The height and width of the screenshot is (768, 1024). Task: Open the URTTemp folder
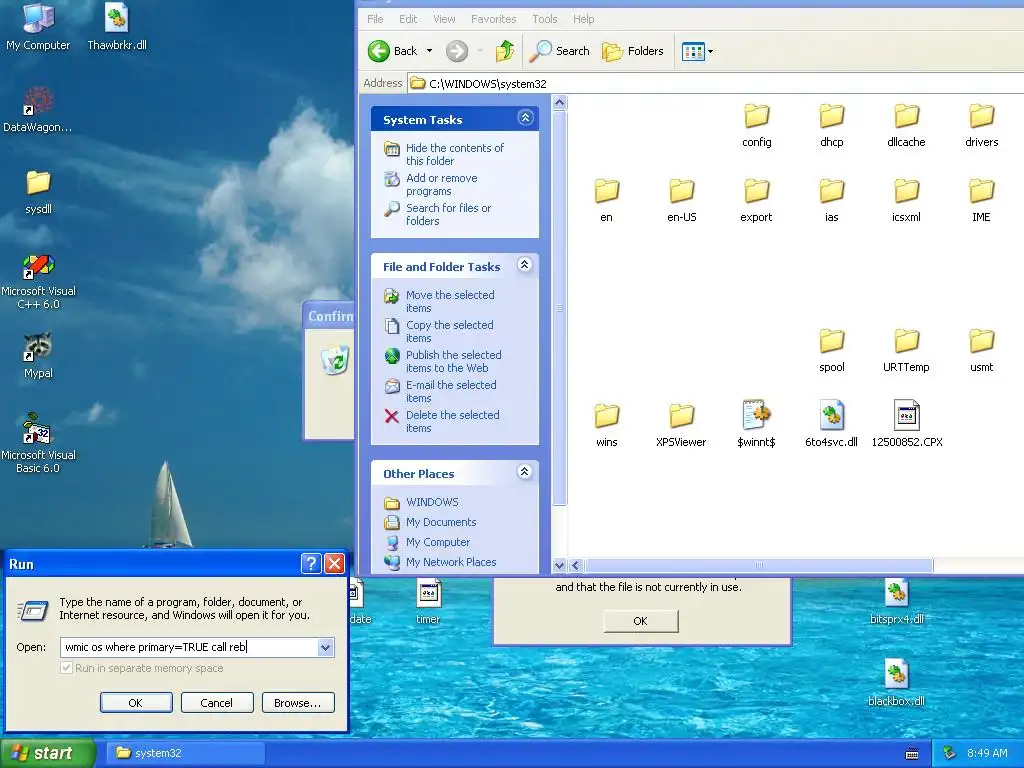click(x=906, y=351)
